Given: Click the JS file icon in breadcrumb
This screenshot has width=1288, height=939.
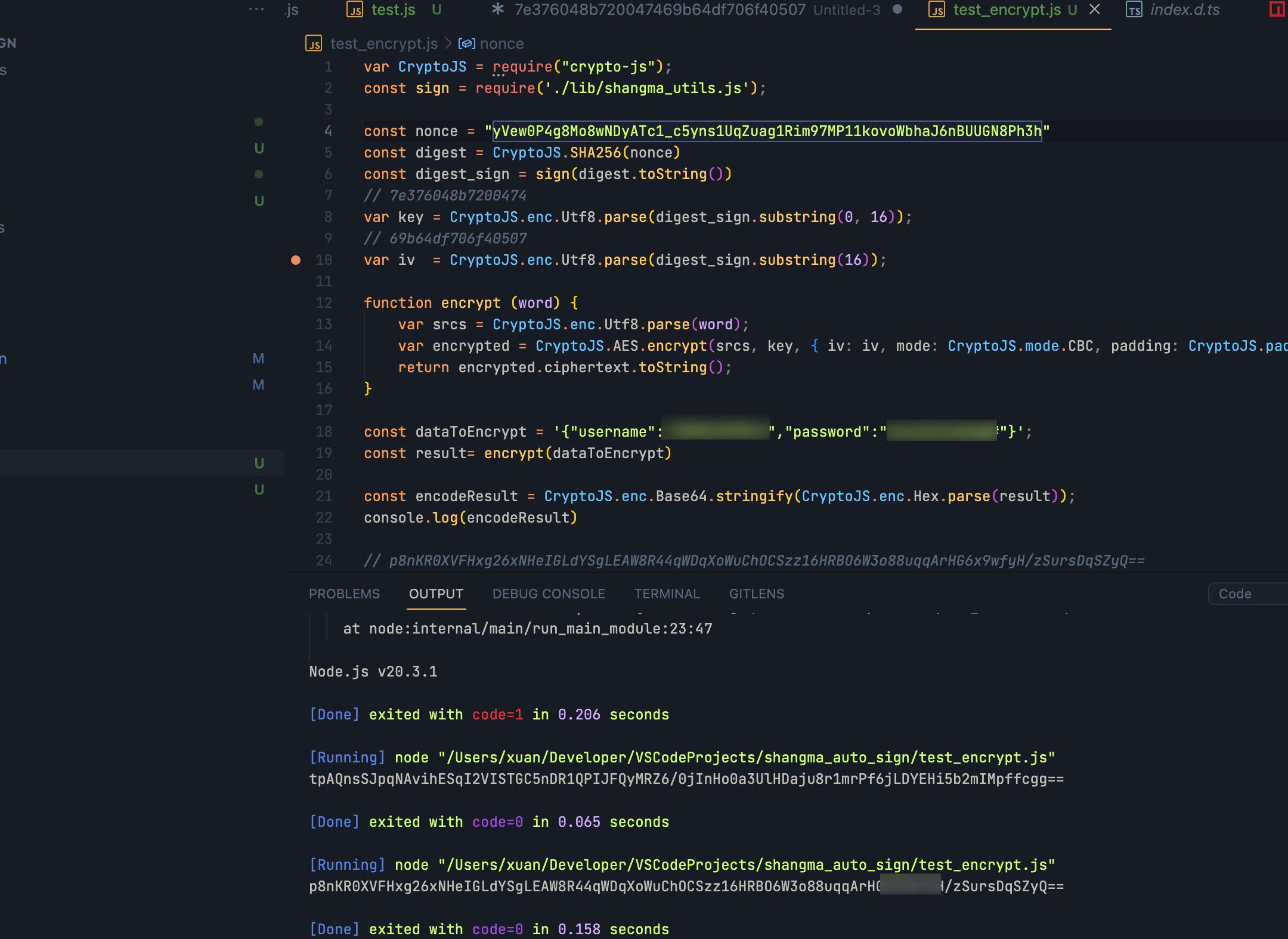Looking at the screenshot, I should tap(314, 44).
